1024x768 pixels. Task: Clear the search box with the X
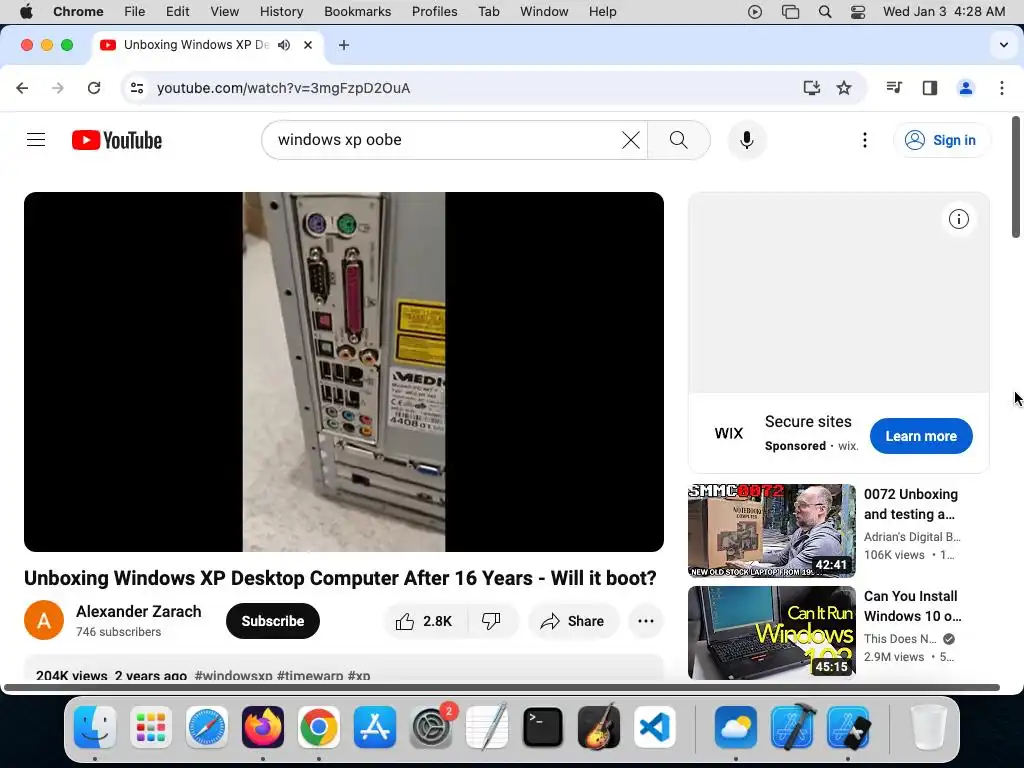[x=631, y=140]
